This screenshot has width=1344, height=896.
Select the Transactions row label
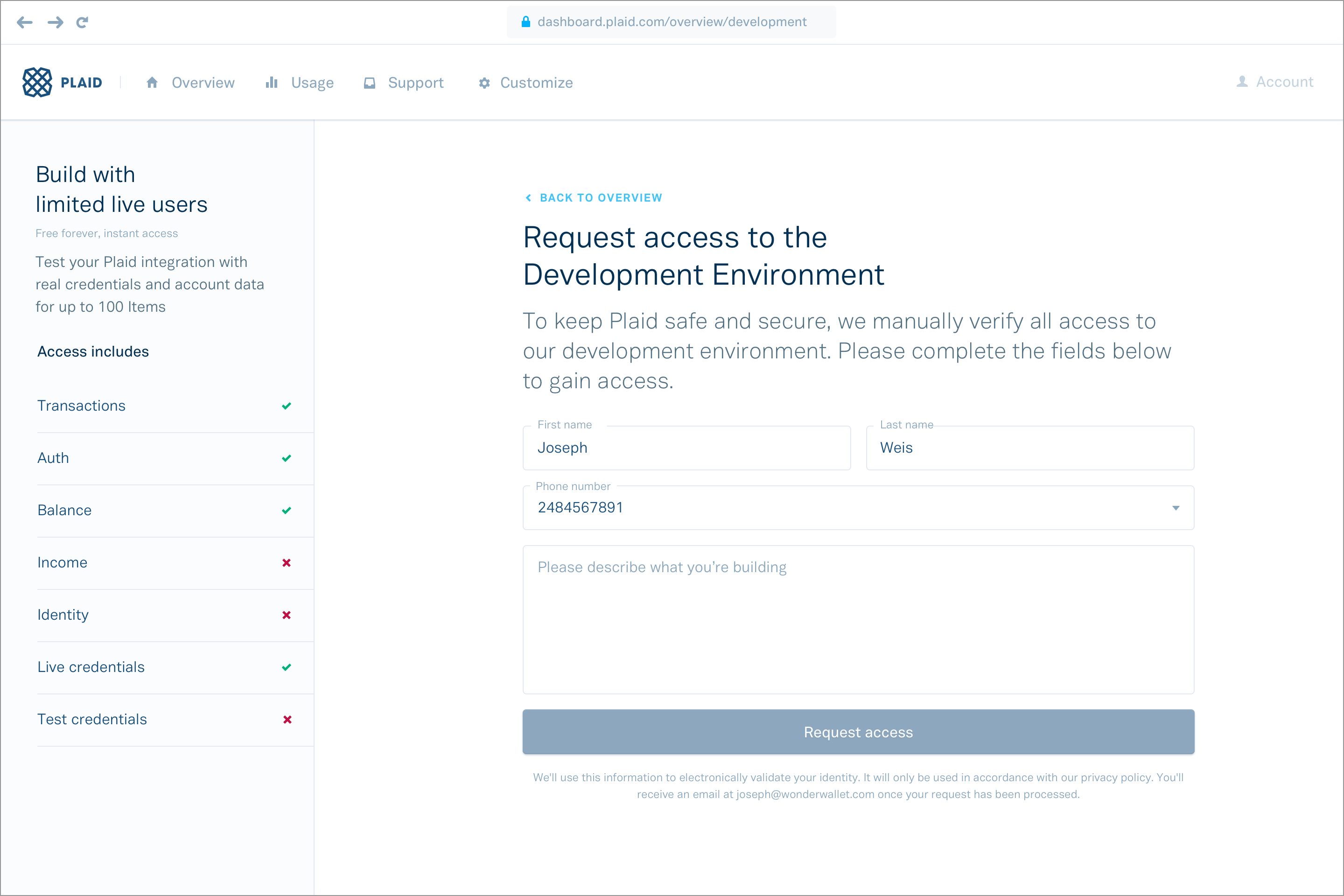(x=81, y=406)
